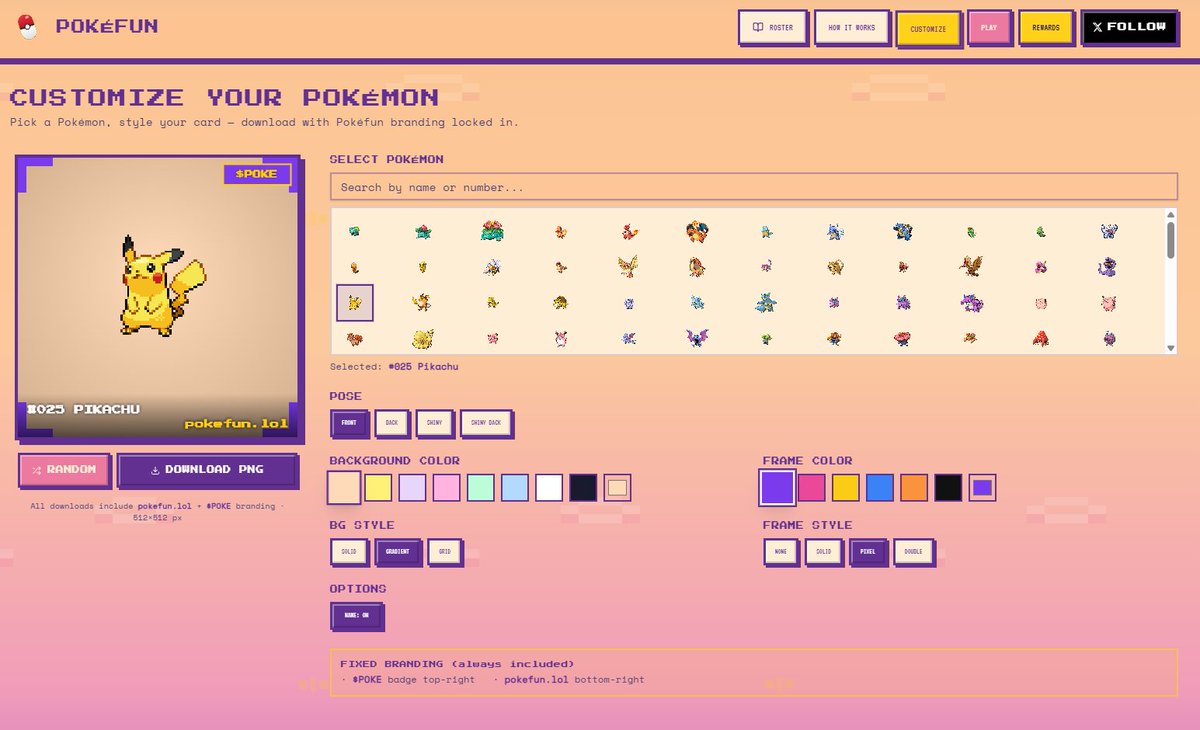
Task: Click the X Follow button
Action: pyautogui.click(x=1129, y=27)
